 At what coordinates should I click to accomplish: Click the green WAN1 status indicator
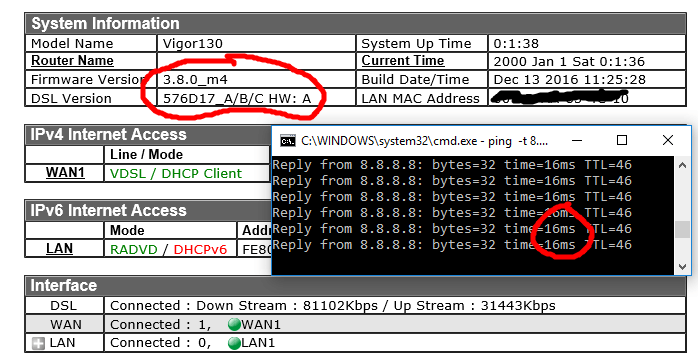click(234, 325)
